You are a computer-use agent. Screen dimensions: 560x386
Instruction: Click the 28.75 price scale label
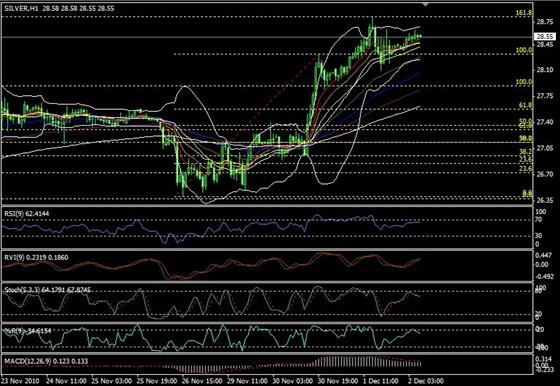pyautogui.click(x=544, y=22)
